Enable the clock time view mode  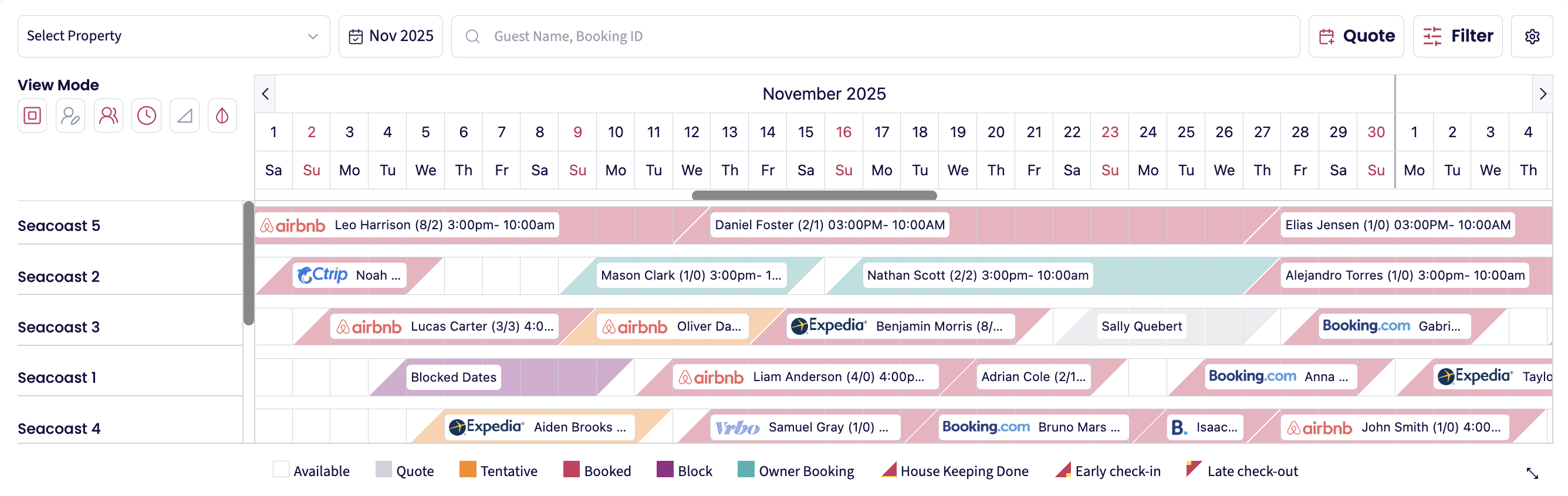[x=147, y=115]
